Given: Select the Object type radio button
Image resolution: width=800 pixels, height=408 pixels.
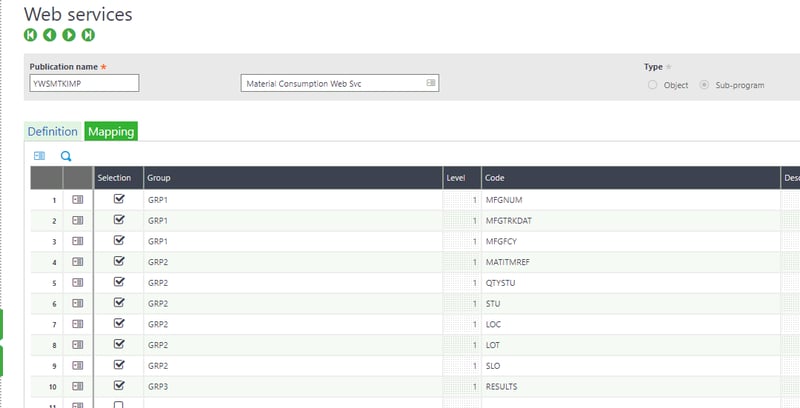Looking at the screenshot, I should (653, 85).
